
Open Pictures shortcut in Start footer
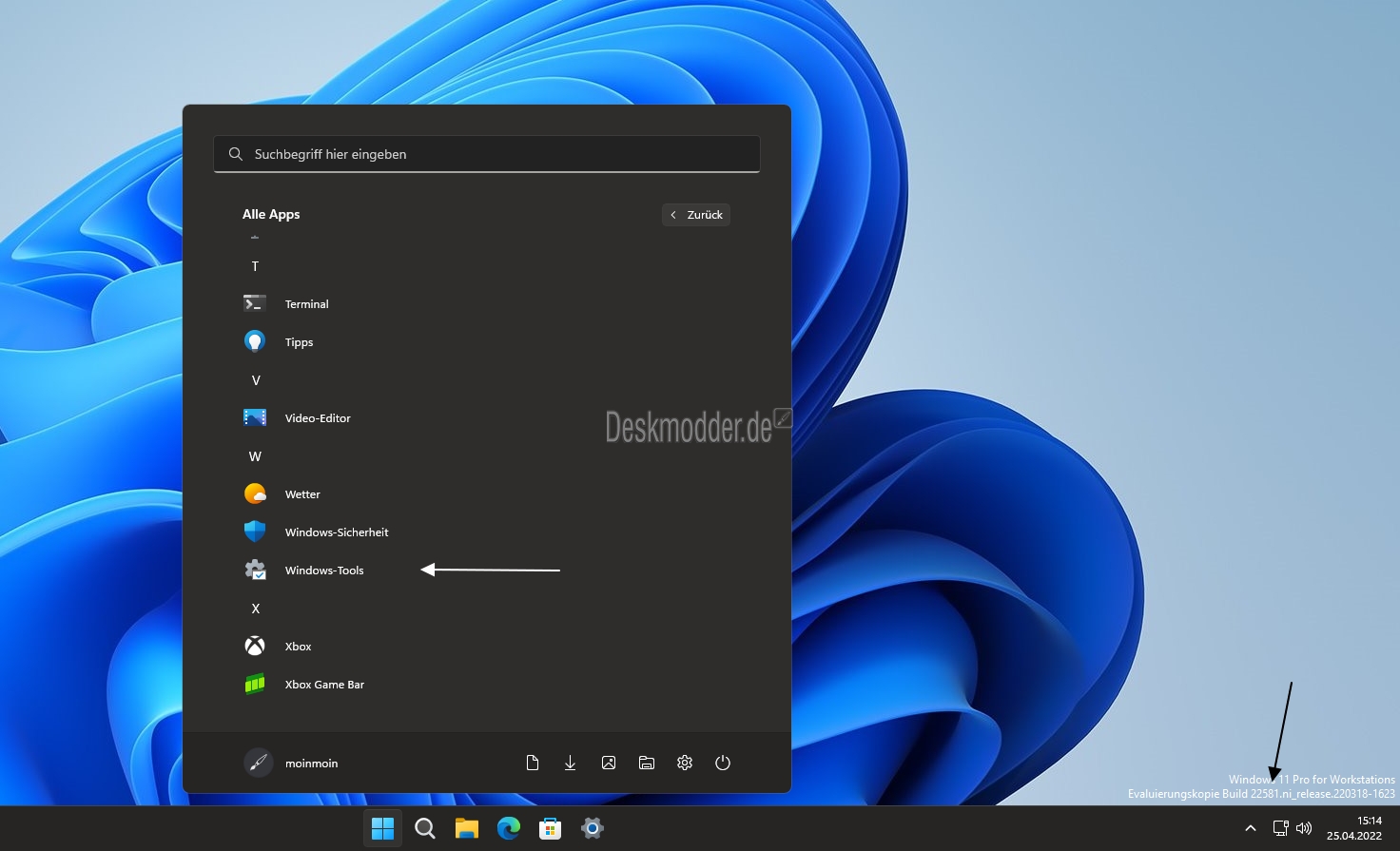[609, 763]
